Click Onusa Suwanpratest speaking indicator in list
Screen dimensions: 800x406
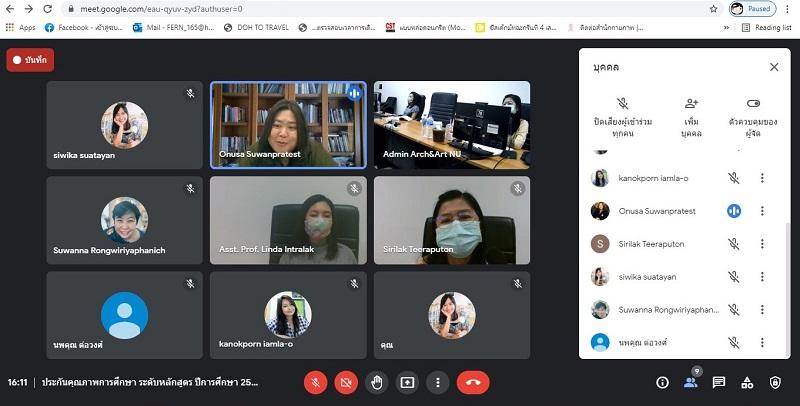[734, 211]
